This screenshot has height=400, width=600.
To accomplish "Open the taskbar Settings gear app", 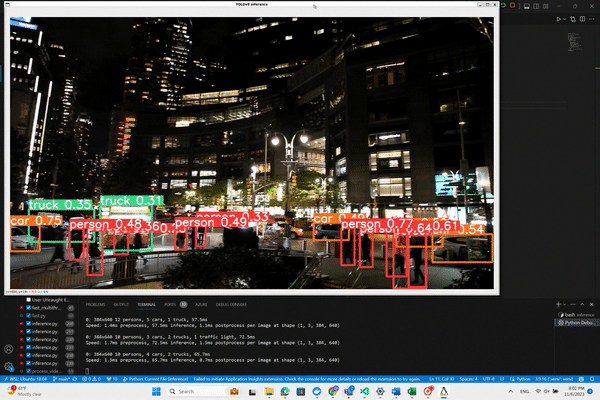I will 380,391.
